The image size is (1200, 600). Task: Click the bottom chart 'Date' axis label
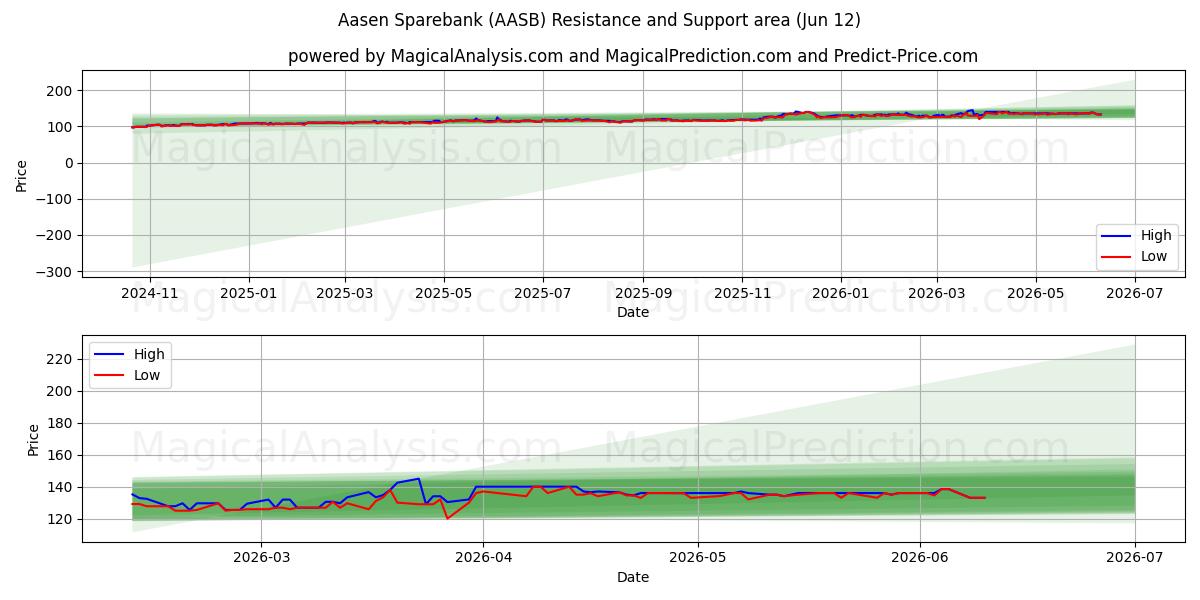coord(633,577)
